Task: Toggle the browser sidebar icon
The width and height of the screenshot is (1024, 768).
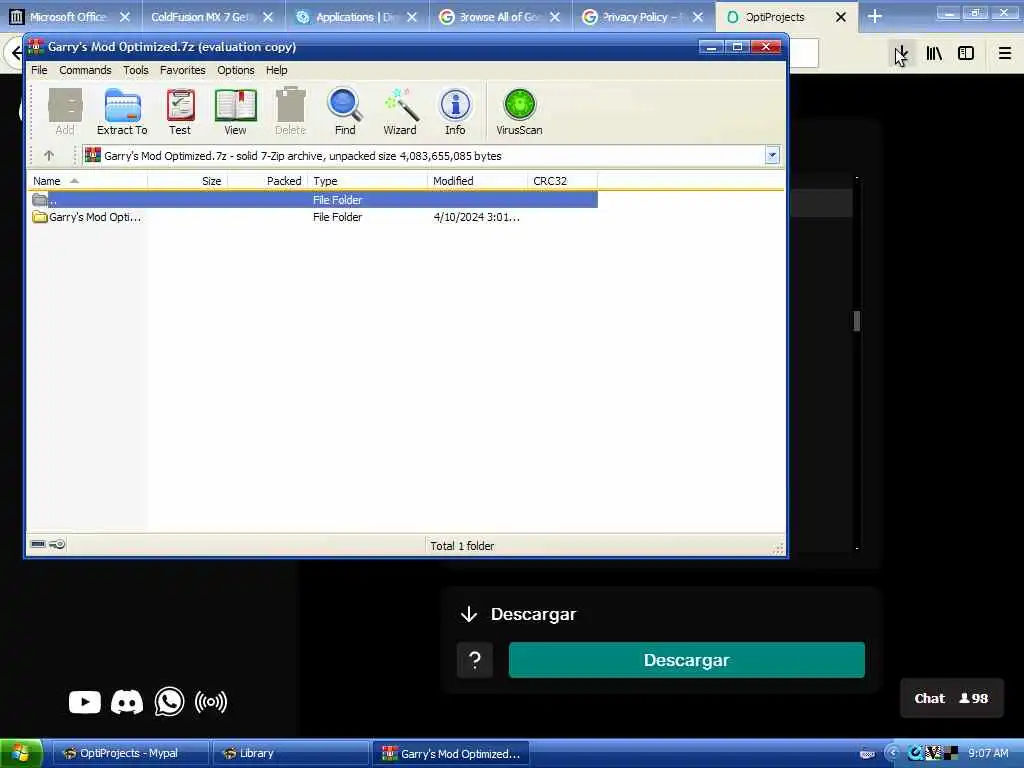Action: point(966,54)
